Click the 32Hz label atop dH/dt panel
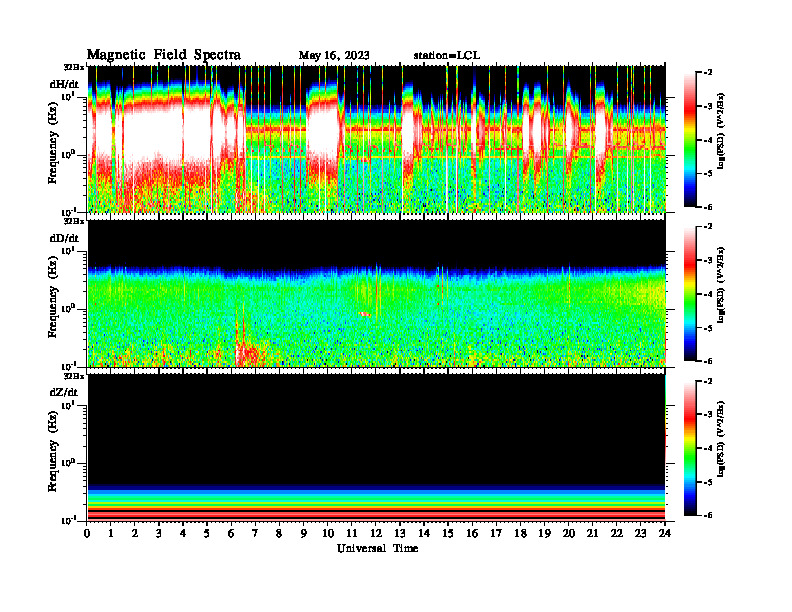This screenshot has height=612, width=792. coord(74,67)
